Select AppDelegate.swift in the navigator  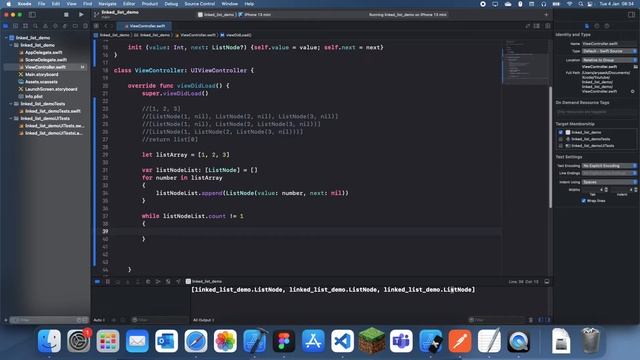point(44,52)
